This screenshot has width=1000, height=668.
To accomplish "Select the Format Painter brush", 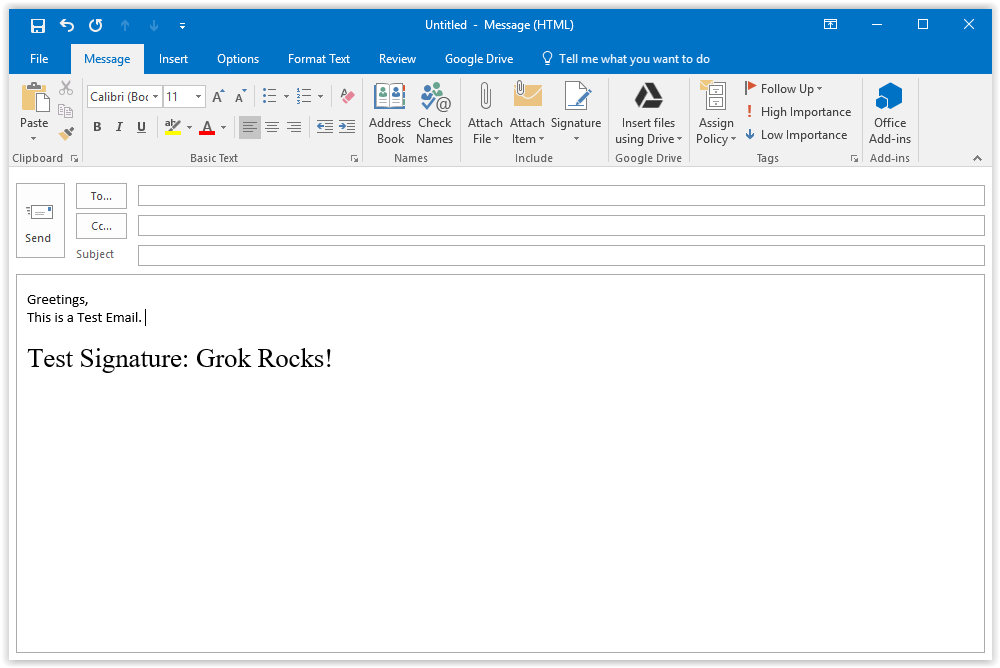I will point(66,133).
